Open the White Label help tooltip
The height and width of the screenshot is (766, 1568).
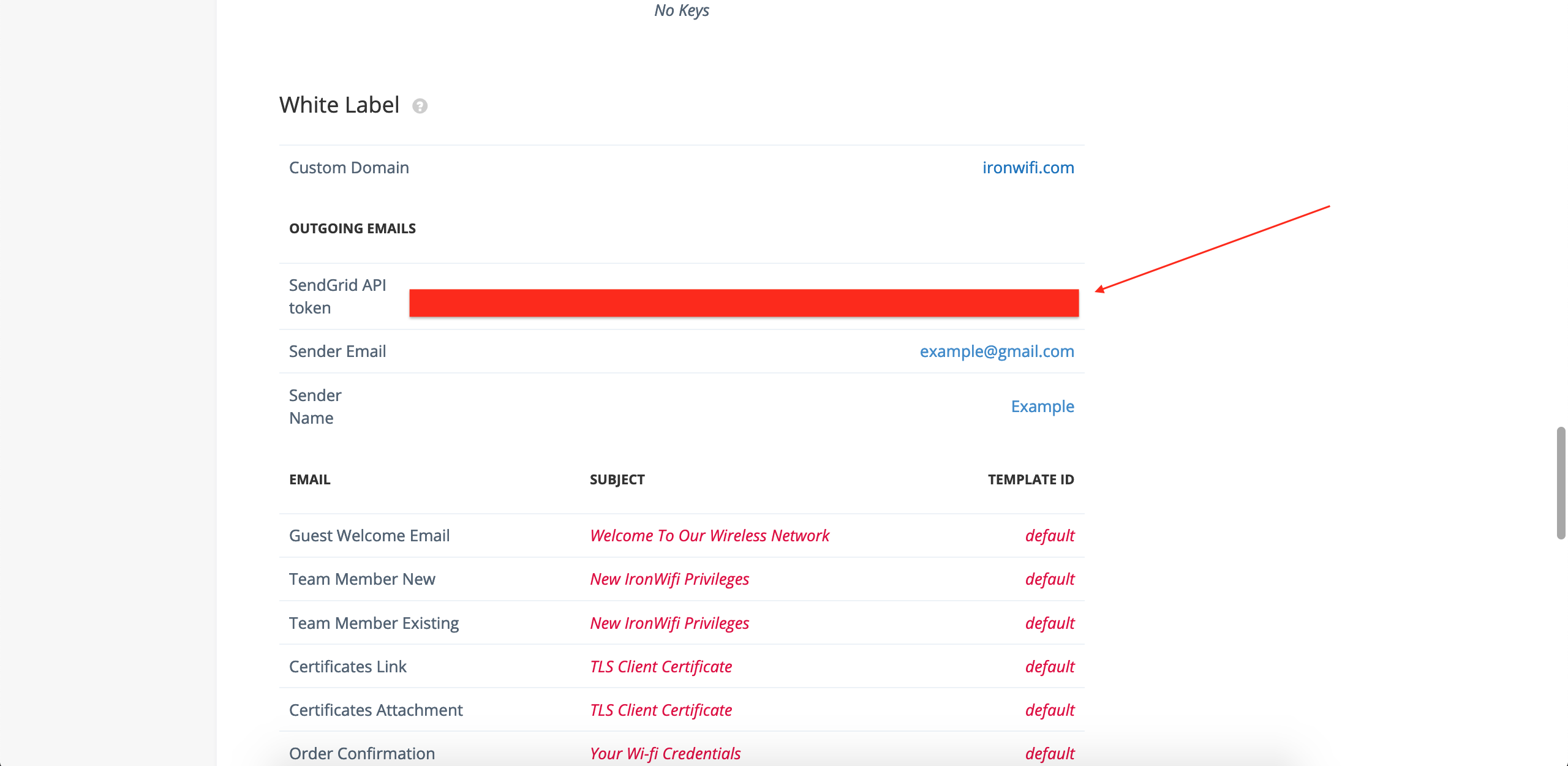[x=420, y=105]
